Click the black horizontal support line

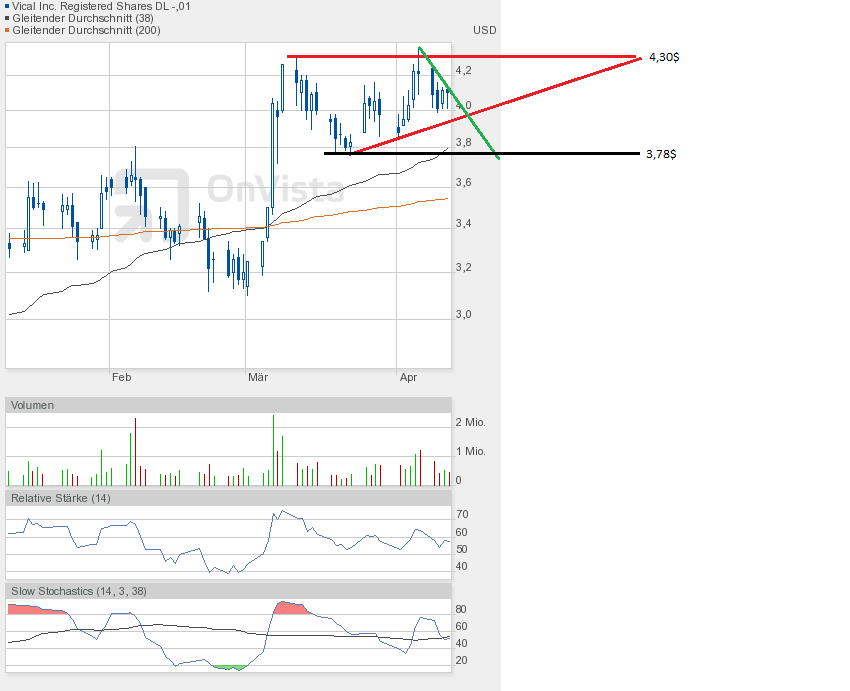[x=560, y=153]
